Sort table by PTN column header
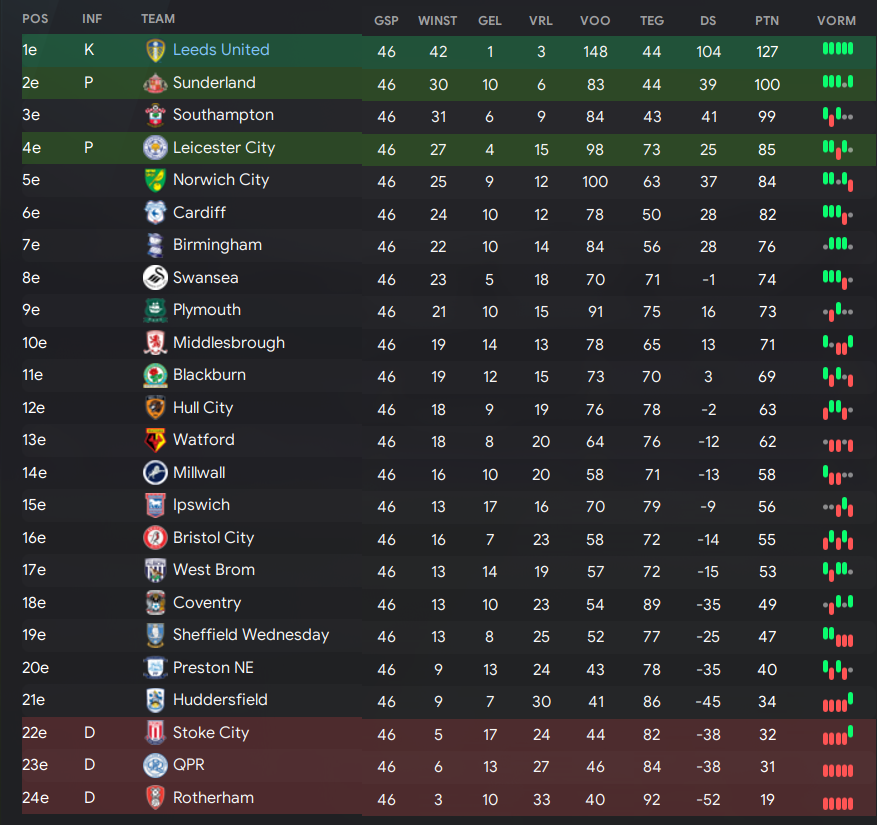 pos(767,21)
